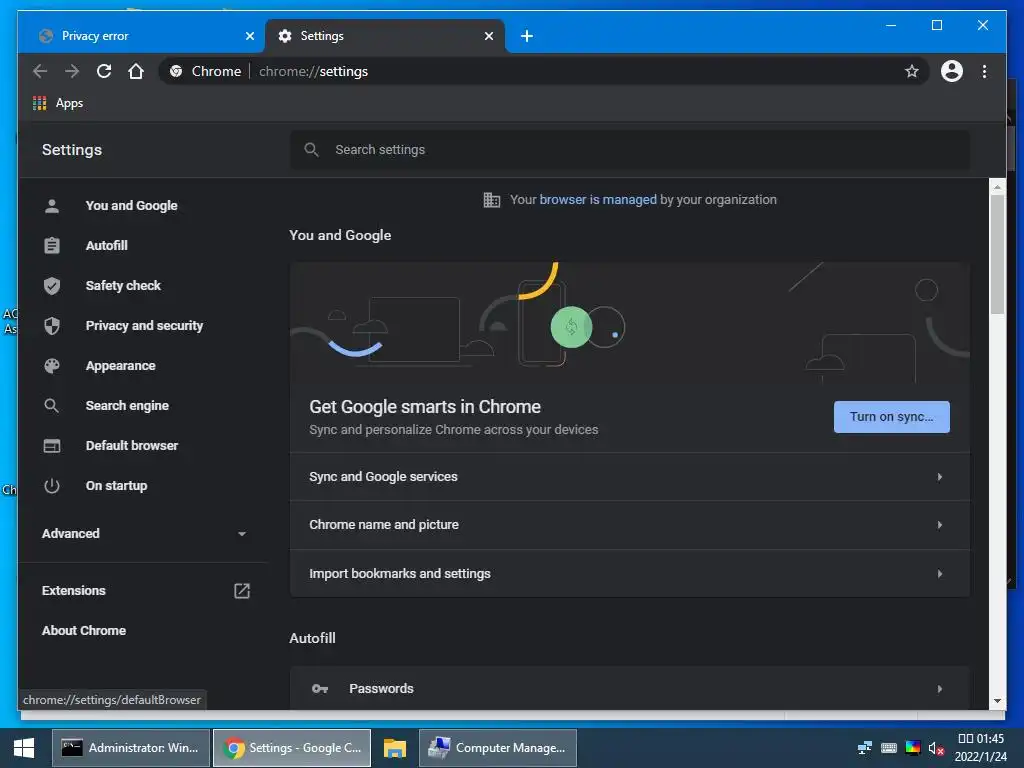Viewport: 1024px width, 768px height.
Task: Switch to Administrator command prompt taskbar item
Action: (x=131, y=748)
